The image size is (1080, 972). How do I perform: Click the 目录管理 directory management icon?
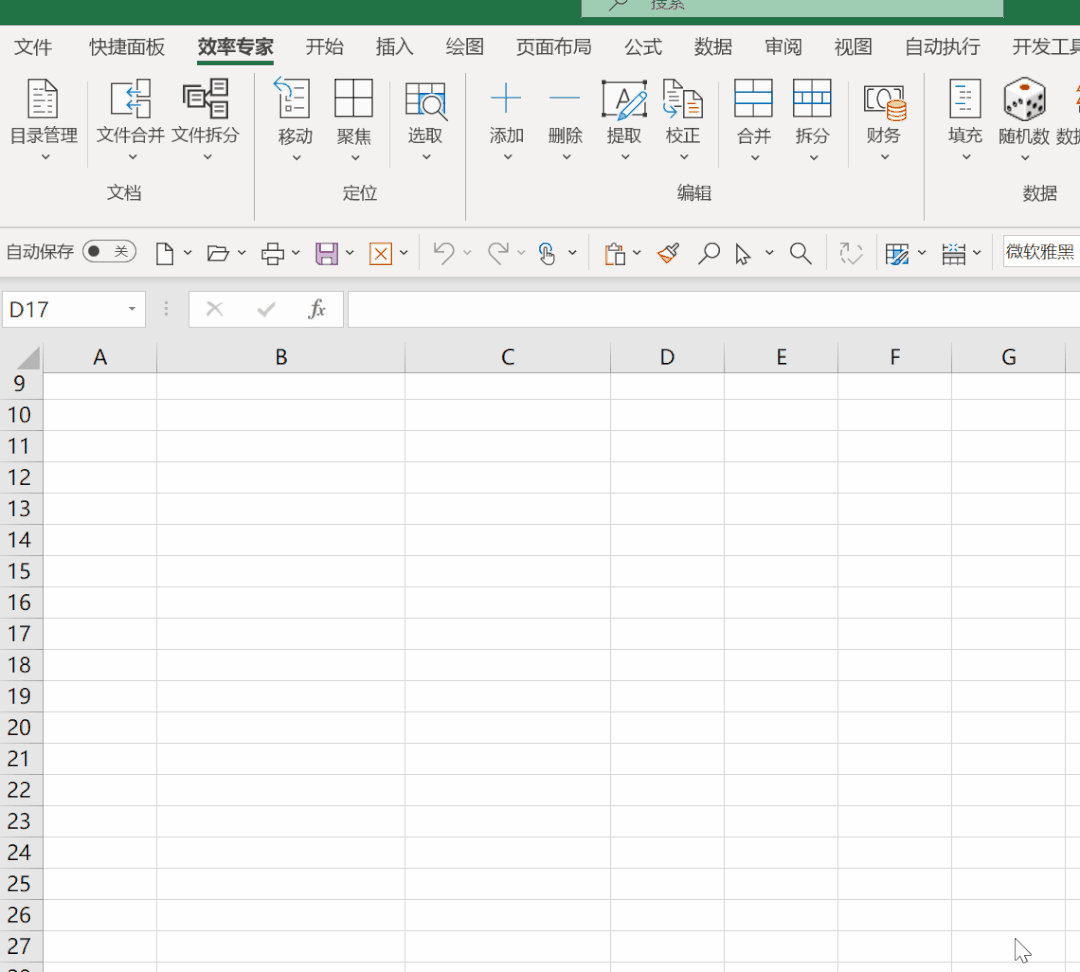(x=43, y=100)
